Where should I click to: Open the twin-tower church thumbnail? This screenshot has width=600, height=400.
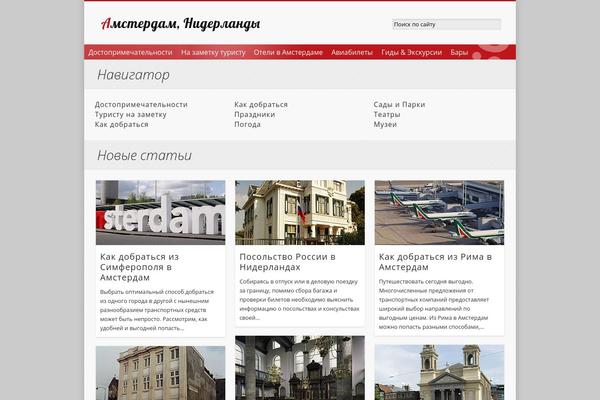[439, 372]
